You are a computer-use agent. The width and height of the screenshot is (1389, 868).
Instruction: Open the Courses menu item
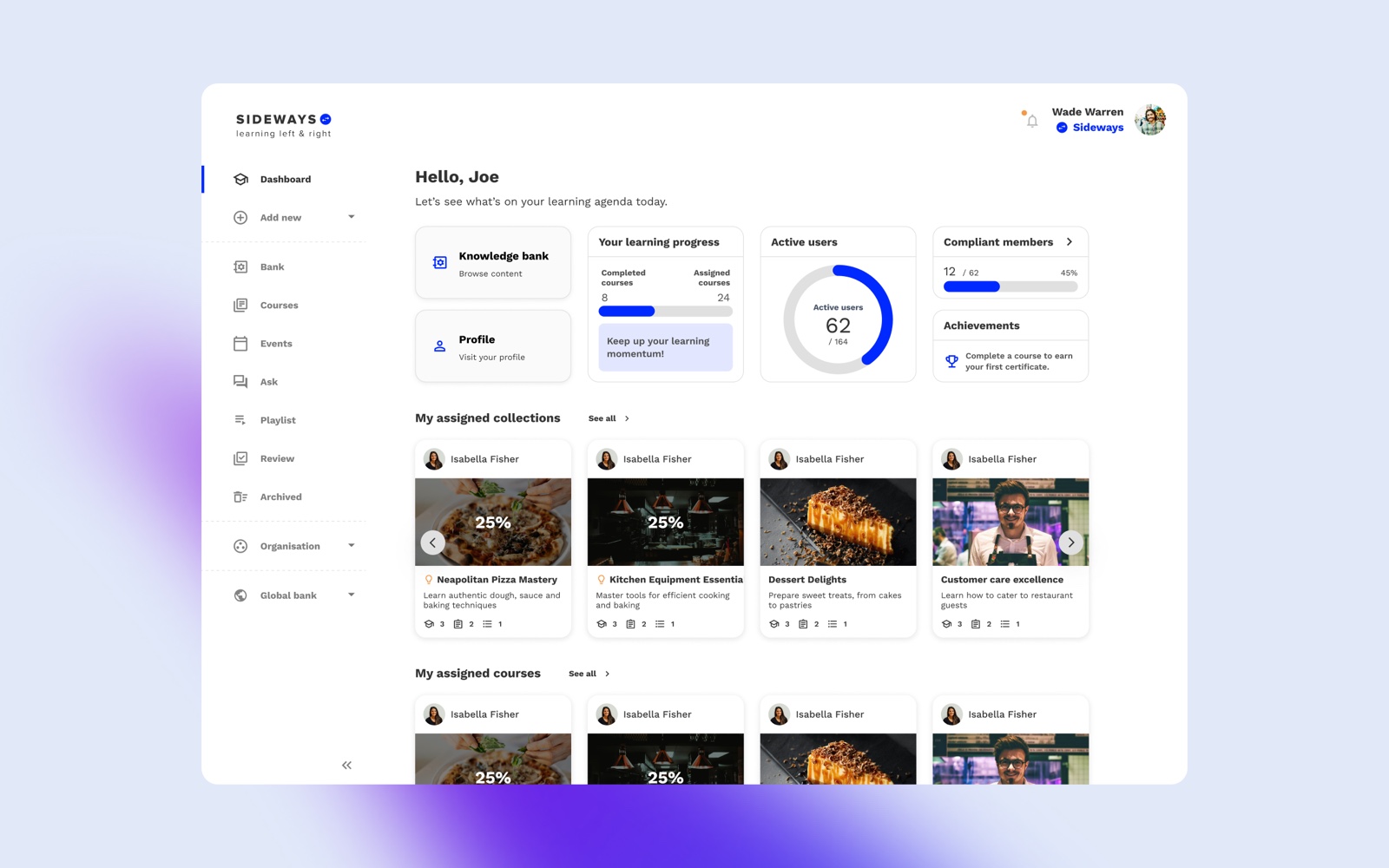click(x=280, y=306)
